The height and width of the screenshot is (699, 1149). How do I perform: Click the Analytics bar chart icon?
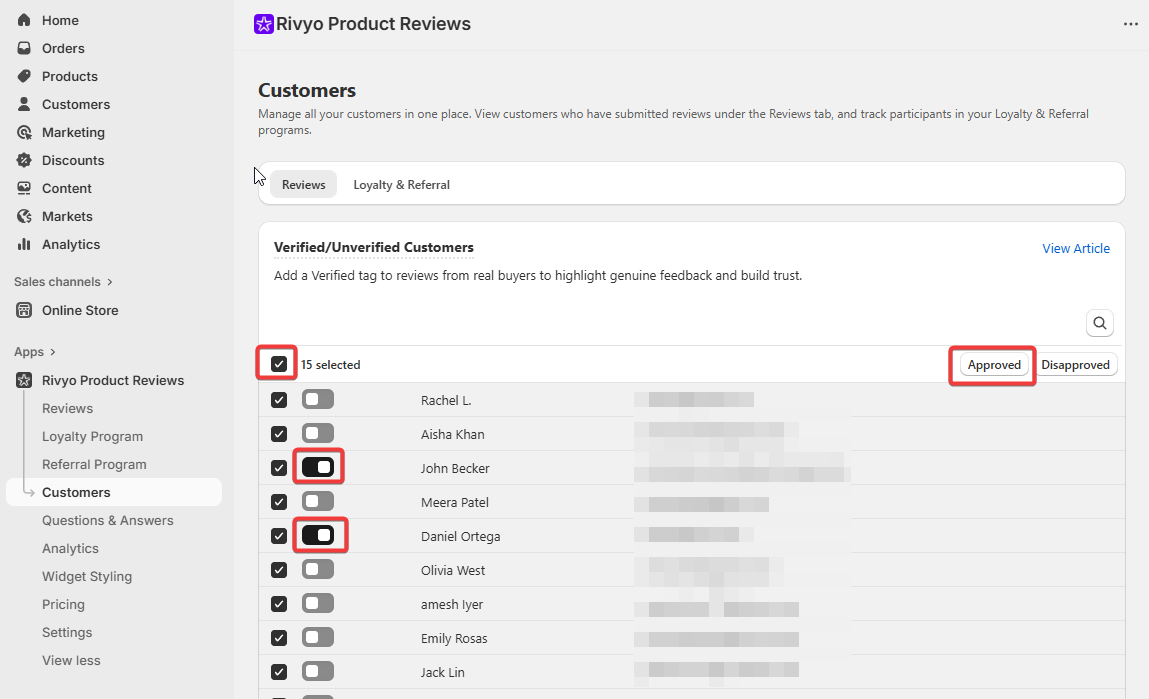[x=24, y=244]
